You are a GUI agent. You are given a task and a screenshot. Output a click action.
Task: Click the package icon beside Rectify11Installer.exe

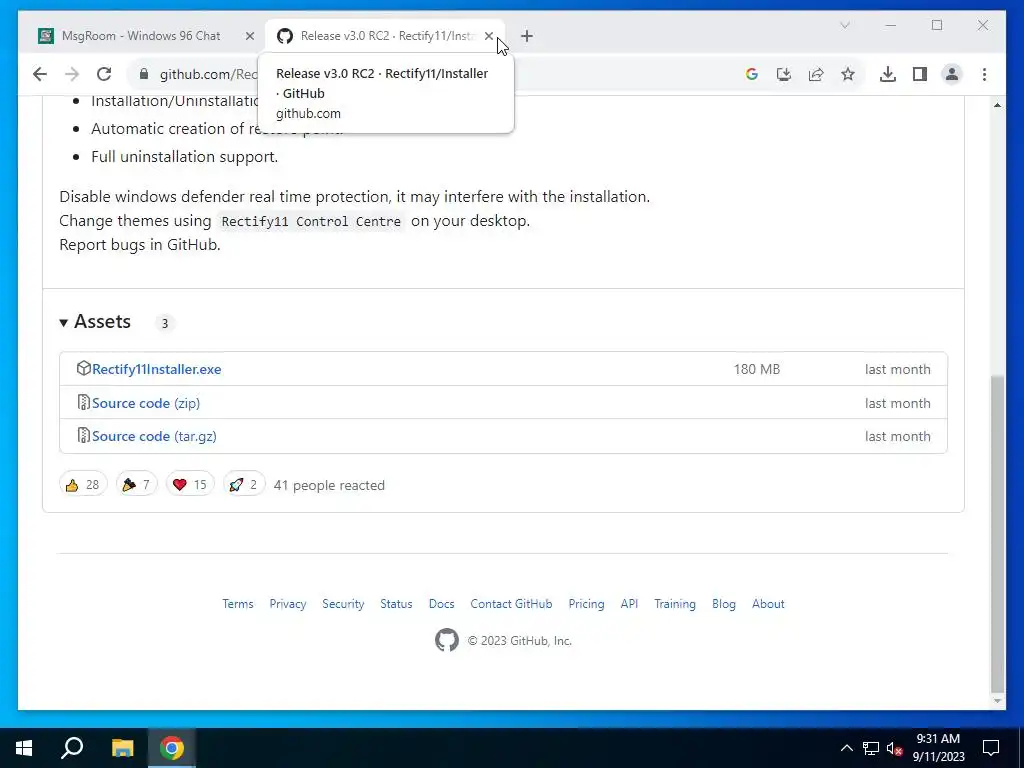point(84,368)
